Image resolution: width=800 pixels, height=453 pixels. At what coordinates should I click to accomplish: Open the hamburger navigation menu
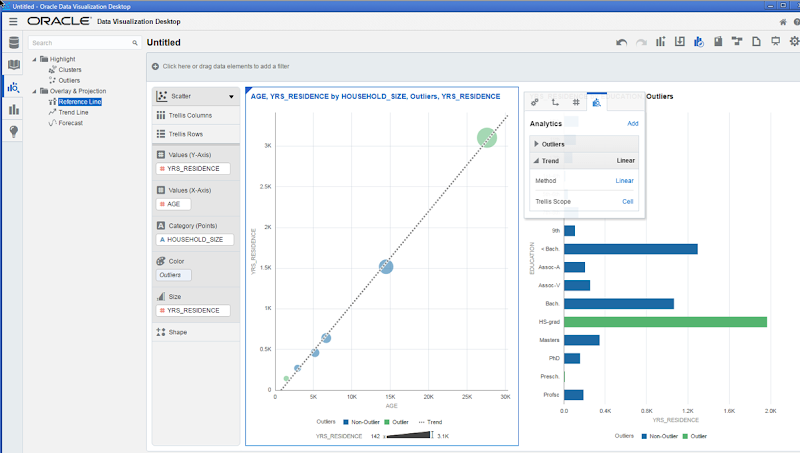pos(13,21)
